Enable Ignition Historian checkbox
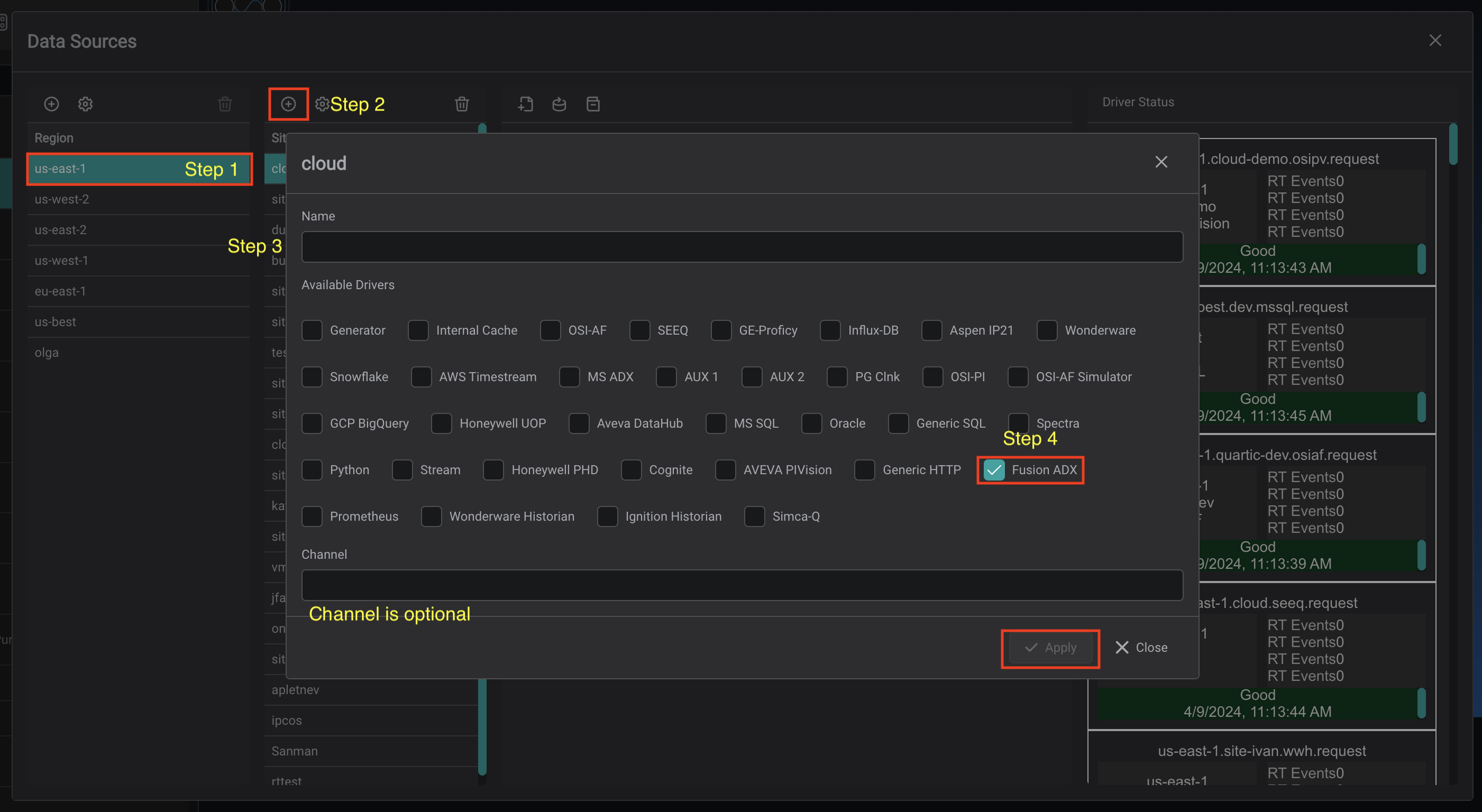 coord(608,517)
